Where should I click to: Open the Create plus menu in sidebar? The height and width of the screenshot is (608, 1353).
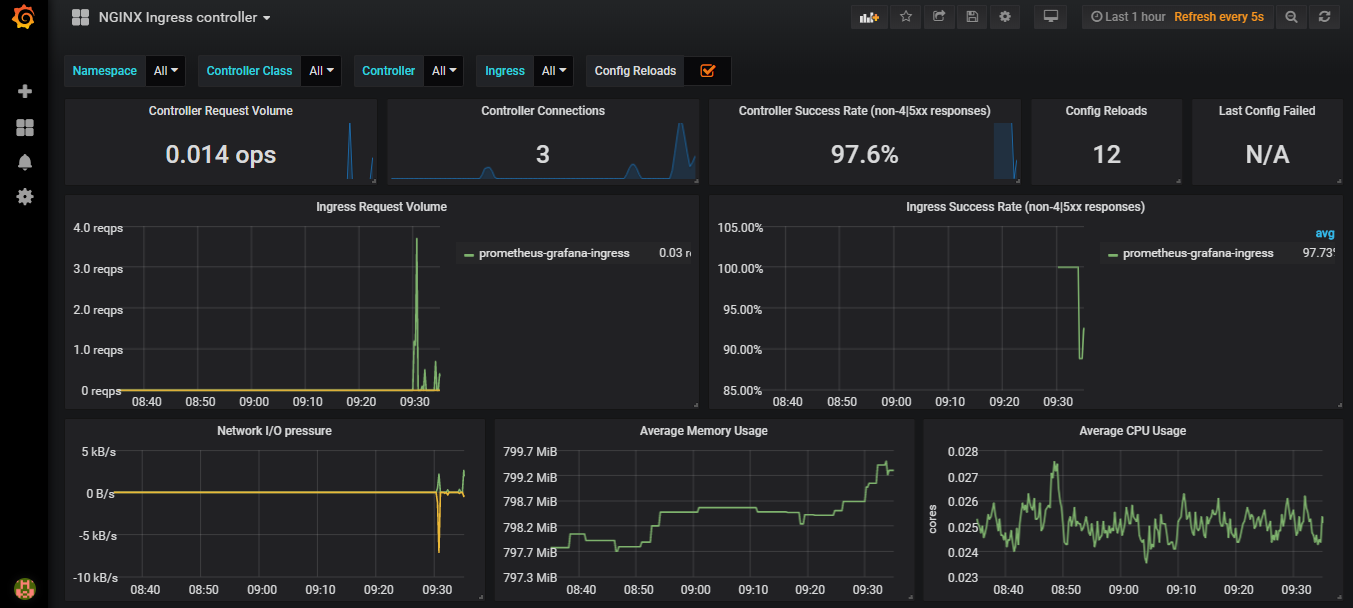click(25, 91)
